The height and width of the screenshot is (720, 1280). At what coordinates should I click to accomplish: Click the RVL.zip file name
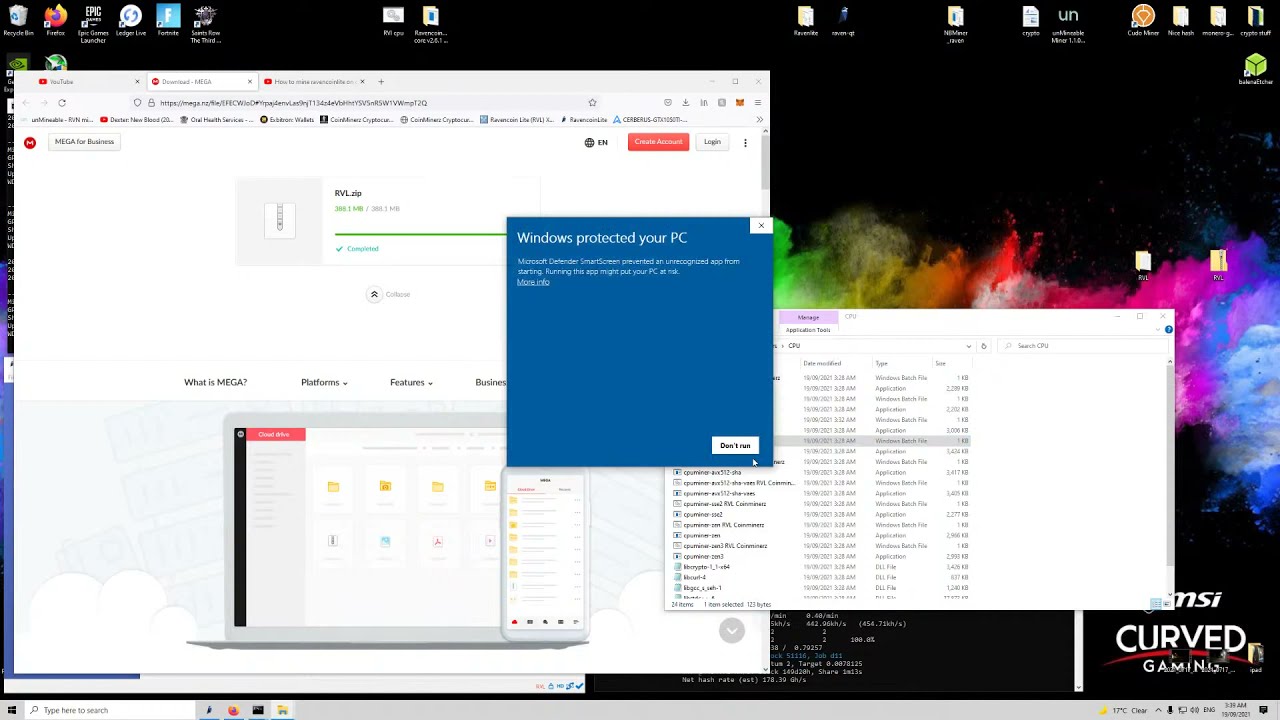(x=348, y=193)
